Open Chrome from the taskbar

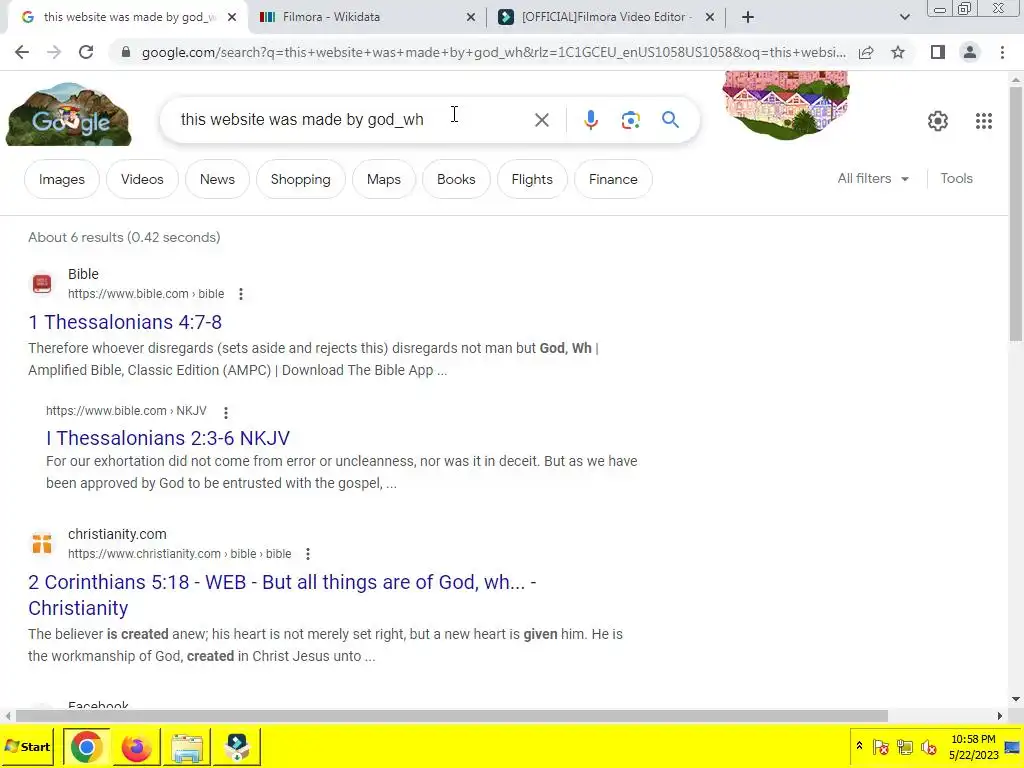click(86, 746)
